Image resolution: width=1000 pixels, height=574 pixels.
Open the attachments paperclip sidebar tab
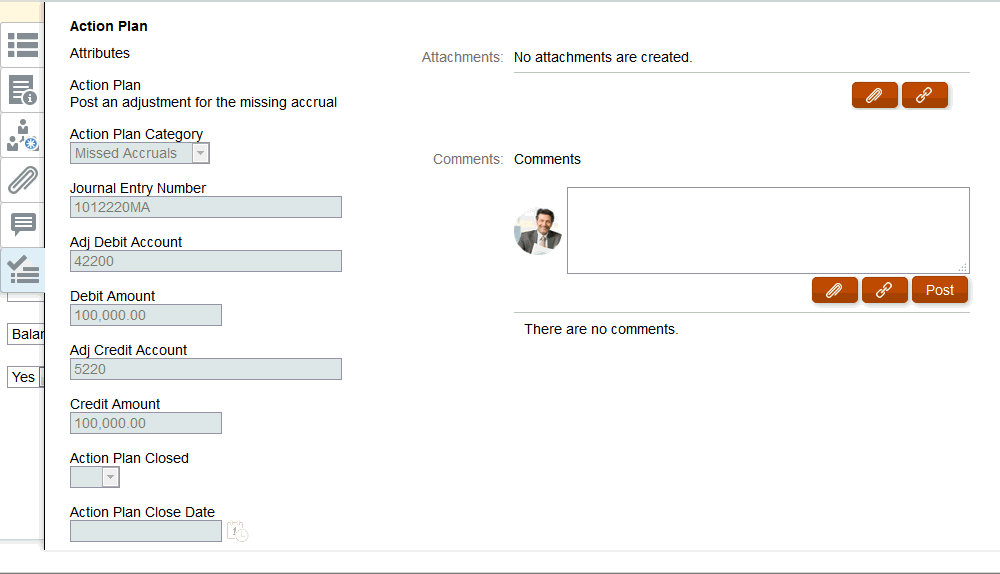[x=22, y=180]
